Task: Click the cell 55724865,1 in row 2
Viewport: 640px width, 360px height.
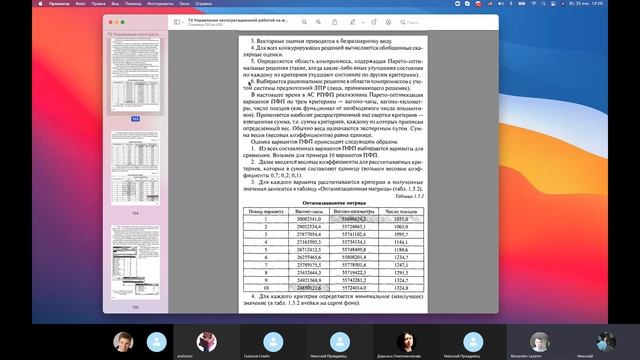Action: pyautogui.click(x=353, y=227)
